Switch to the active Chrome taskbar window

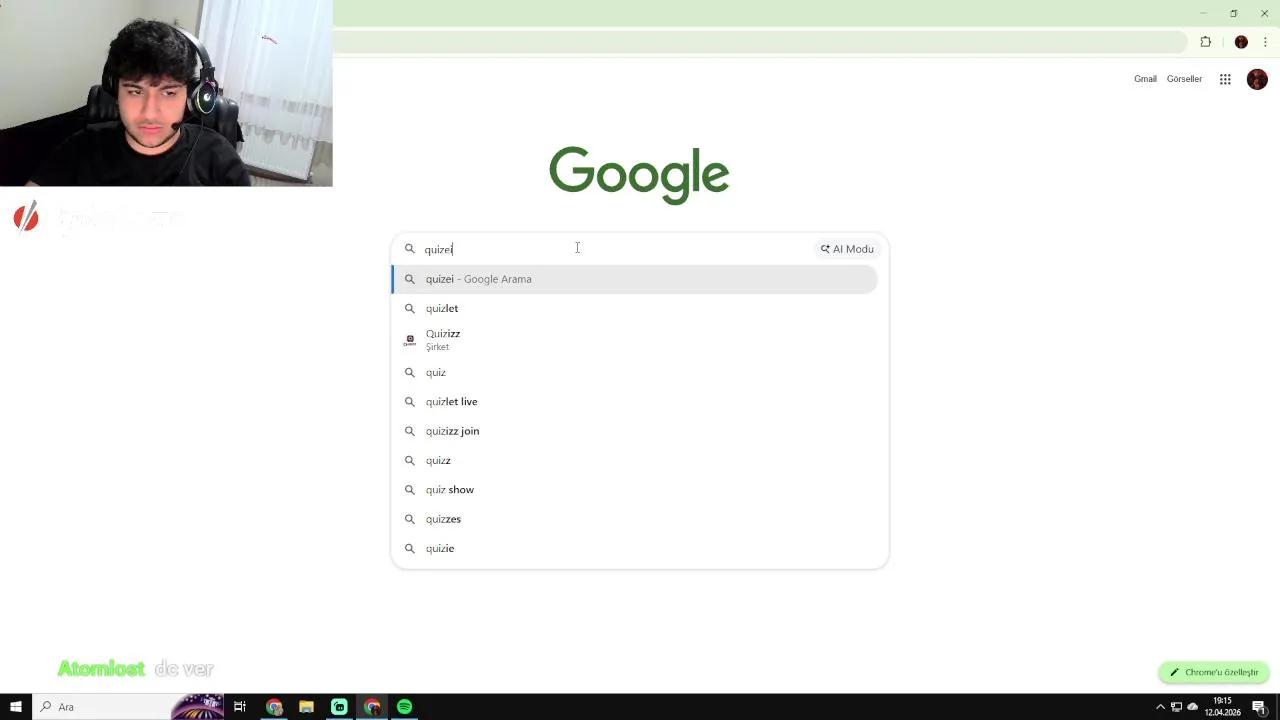click(372, 707)
